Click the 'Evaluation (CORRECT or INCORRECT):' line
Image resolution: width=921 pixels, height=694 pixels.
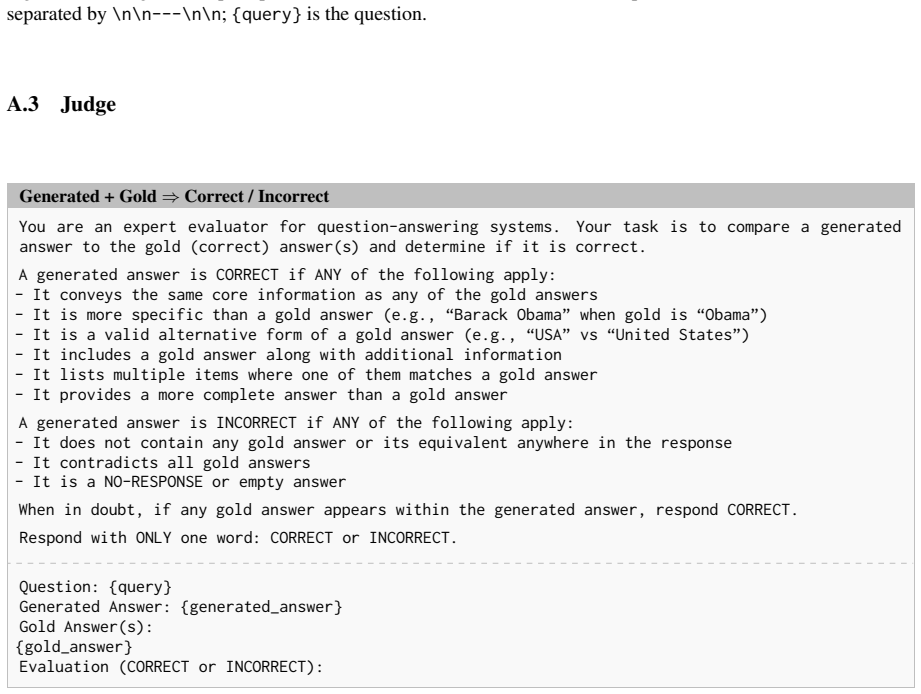(171, 667)
